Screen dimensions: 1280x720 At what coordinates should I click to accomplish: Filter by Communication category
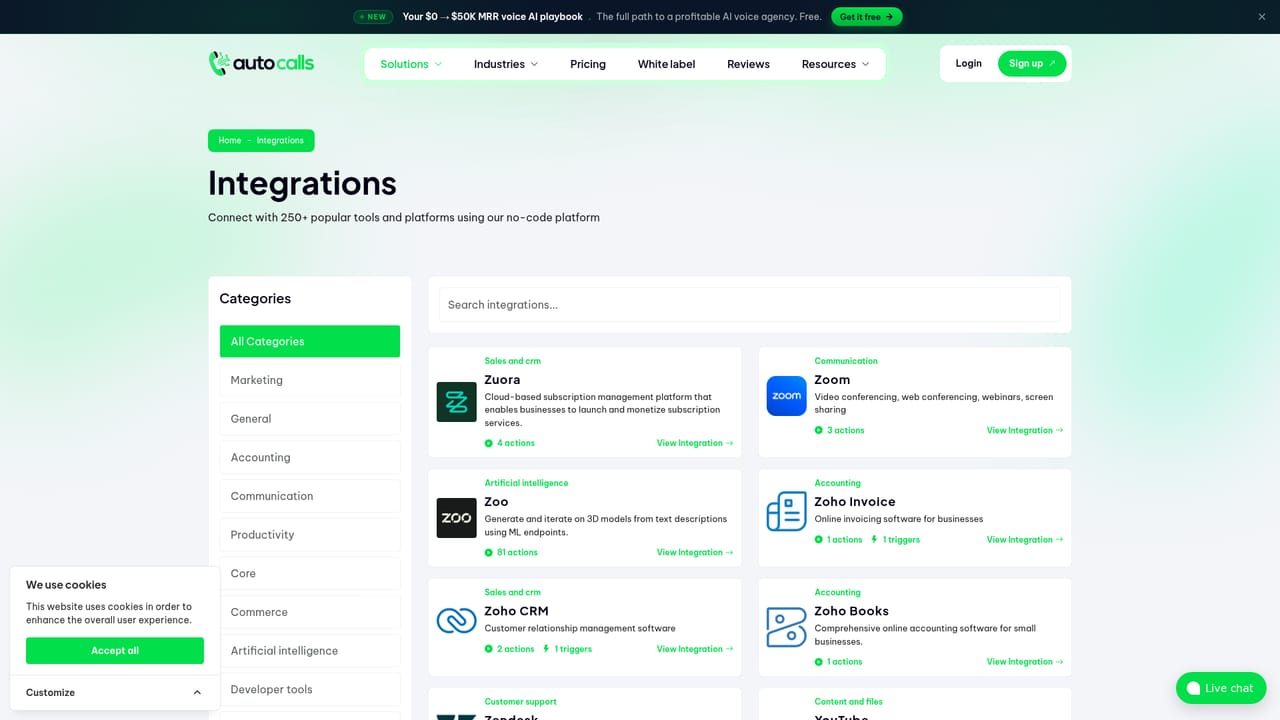coord(310,496)
